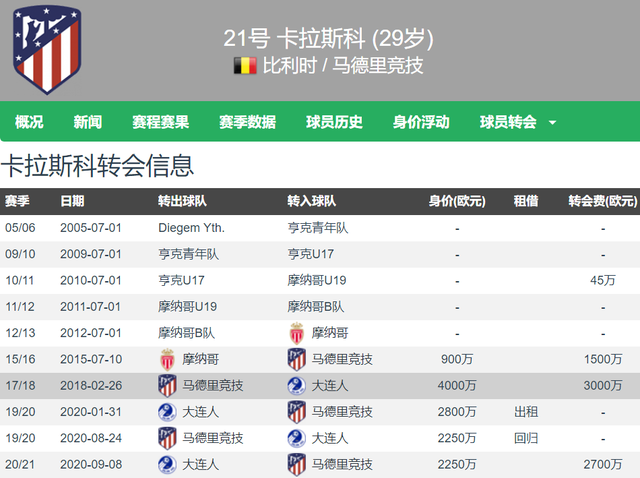Click the 身价(欧元) column header
This screenshot has width=640, height=478.
[457, 201]
